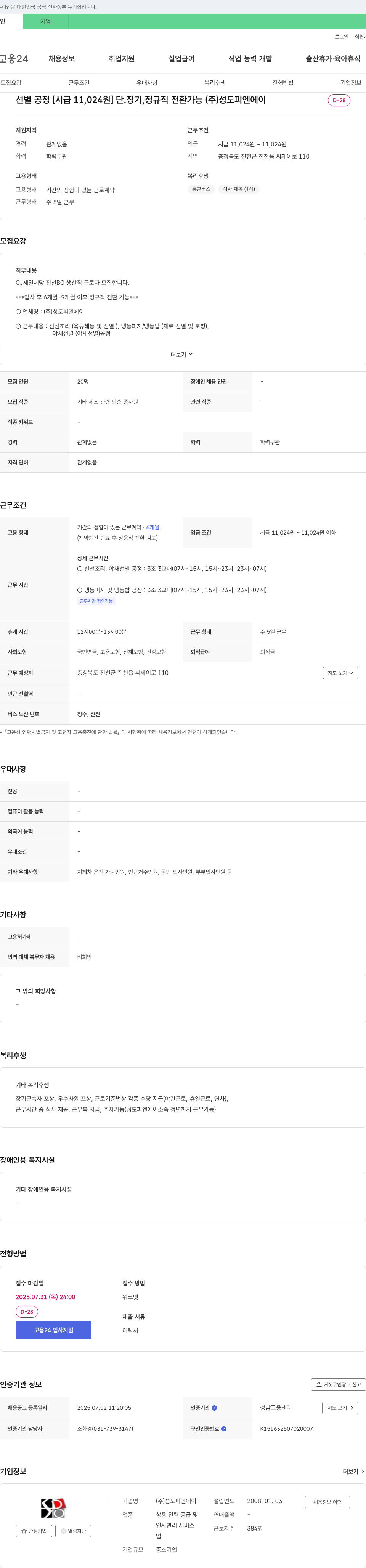366x1568 pixels.
Task: Open the 출산휴가·육아휴직 menu
Action: pos(333,58)
